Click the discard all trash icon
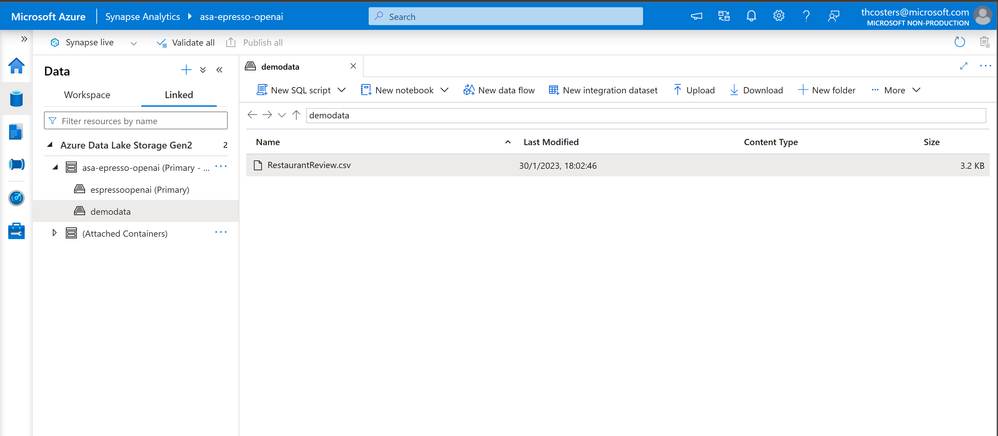Screen dimensions: 998x436 [984, 43]
